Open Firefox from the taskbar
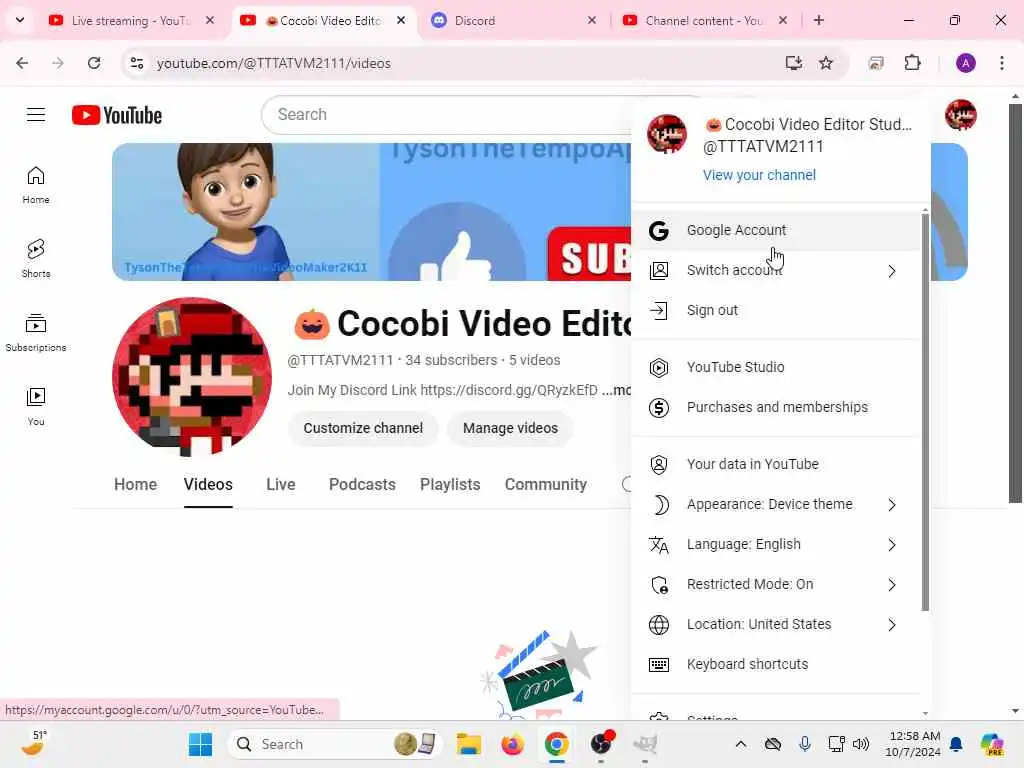 coord(513,744)
